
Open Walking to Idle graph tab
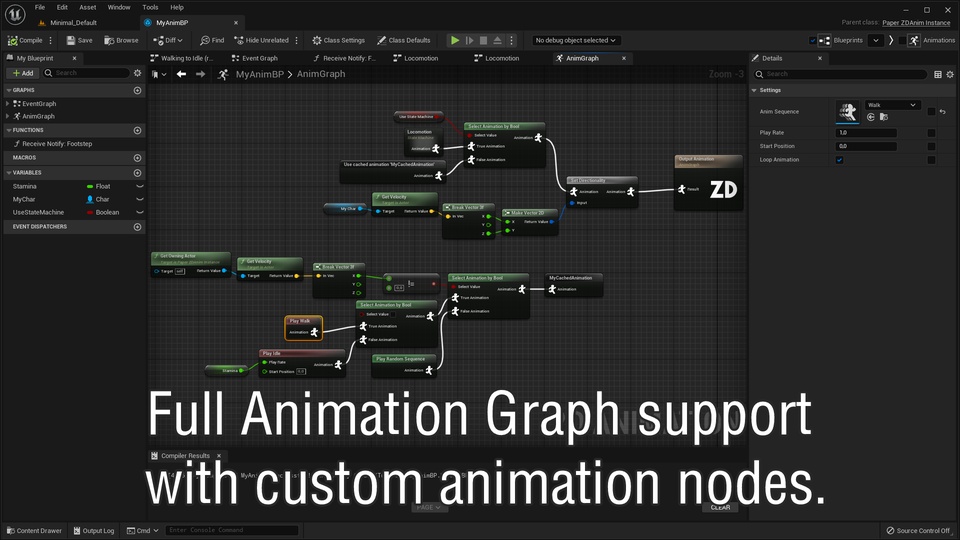(186, 58)
